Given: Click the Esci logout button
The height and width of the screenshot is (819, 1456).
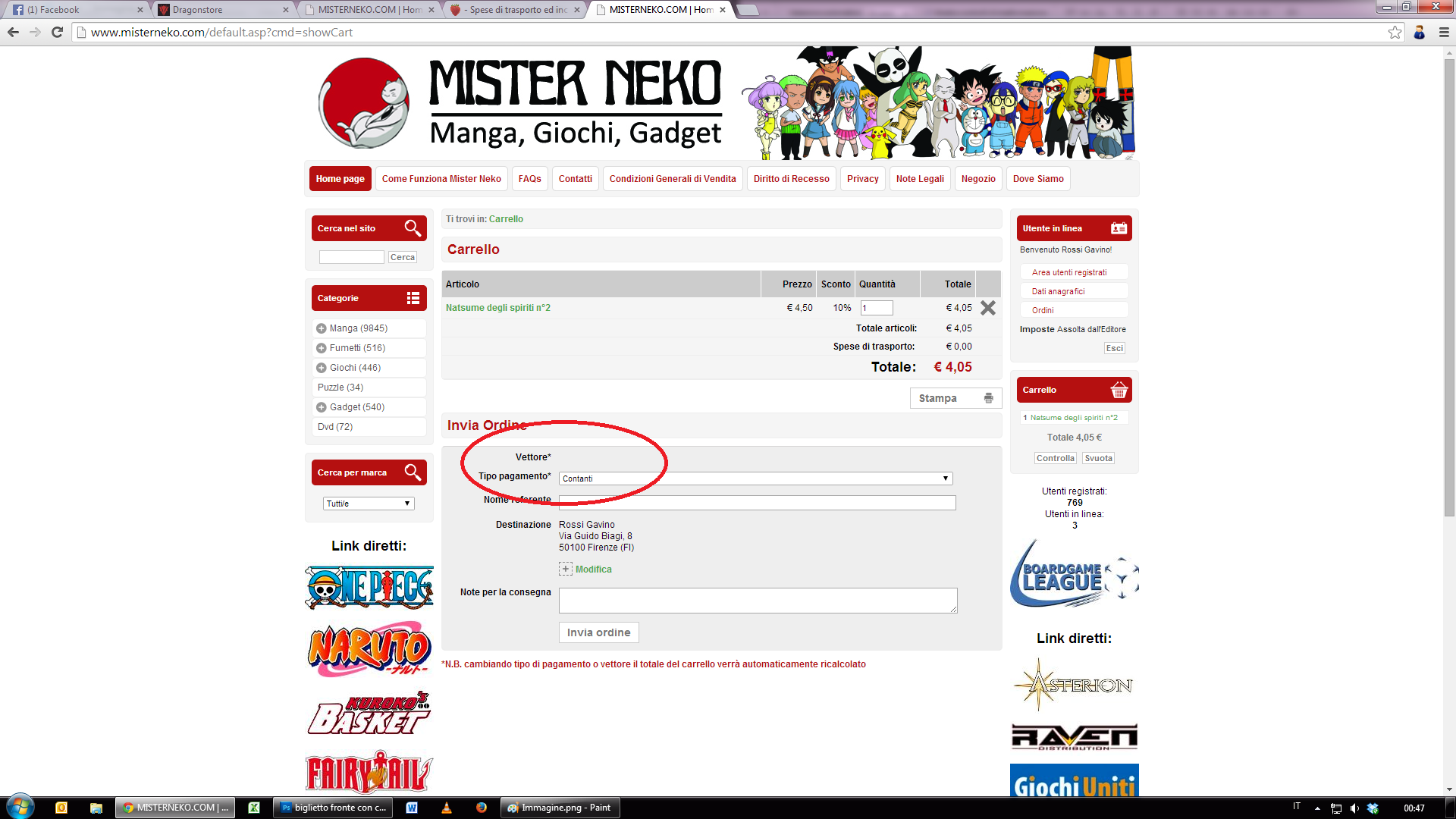Looking at the screenshot, I should pyautogui.click(x=1115, y=348).
